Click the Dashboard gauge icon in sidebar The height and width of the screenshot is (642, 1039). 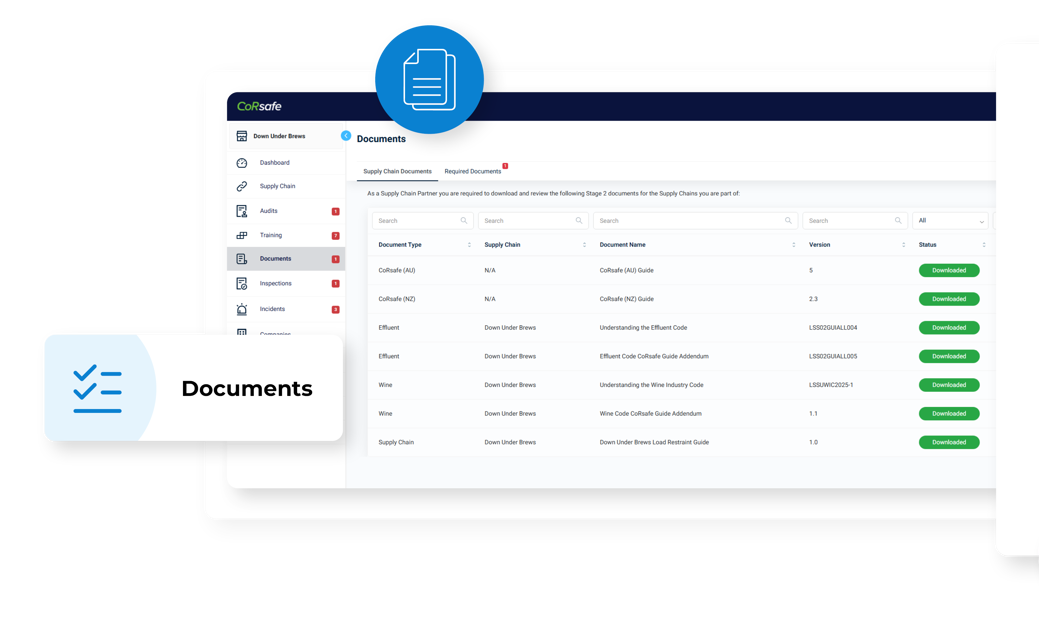coord(242,163)
